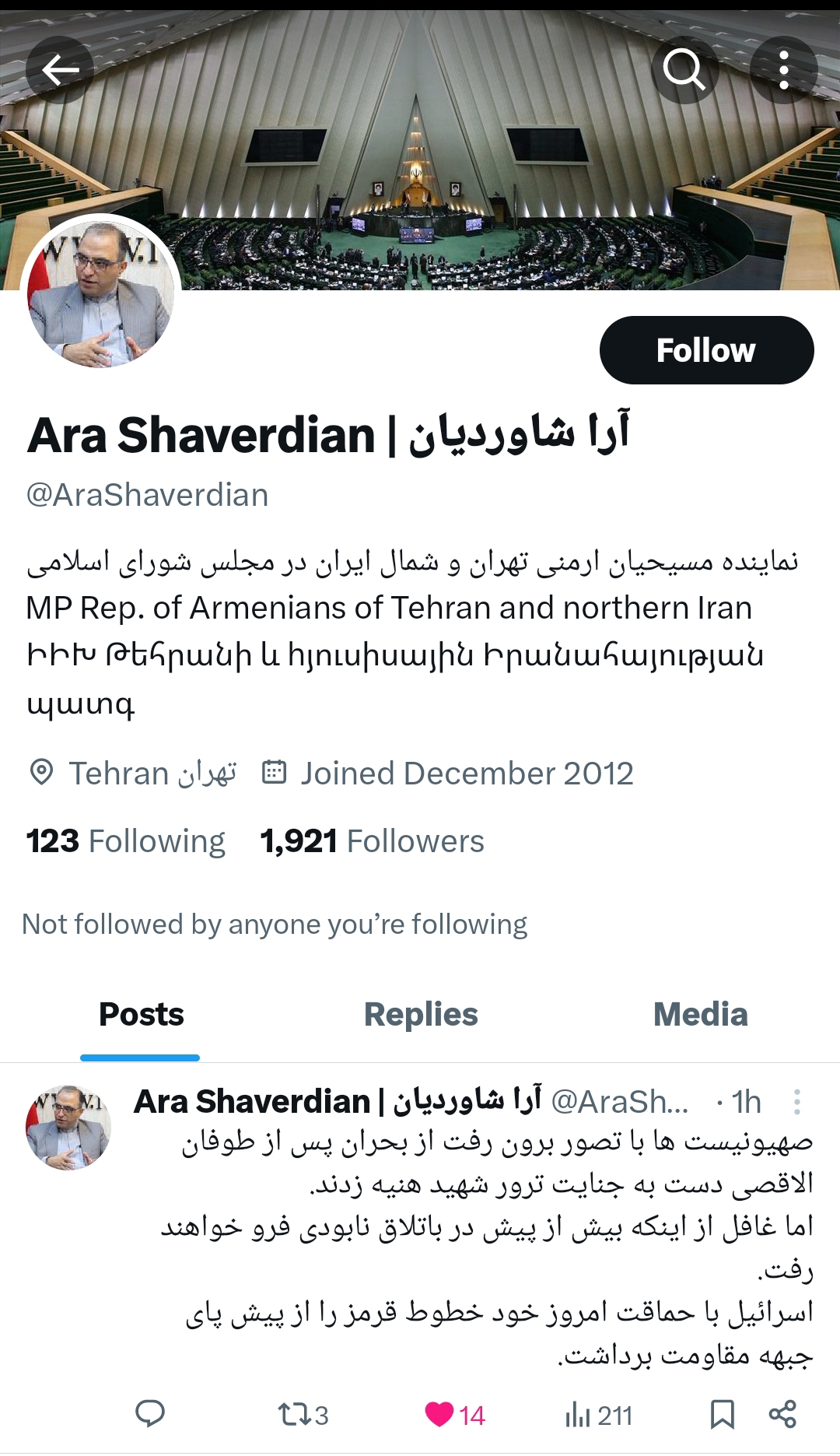Bookmark the Ara Shaverdian post
840x1456 pixels.
tap(723, 1414)
